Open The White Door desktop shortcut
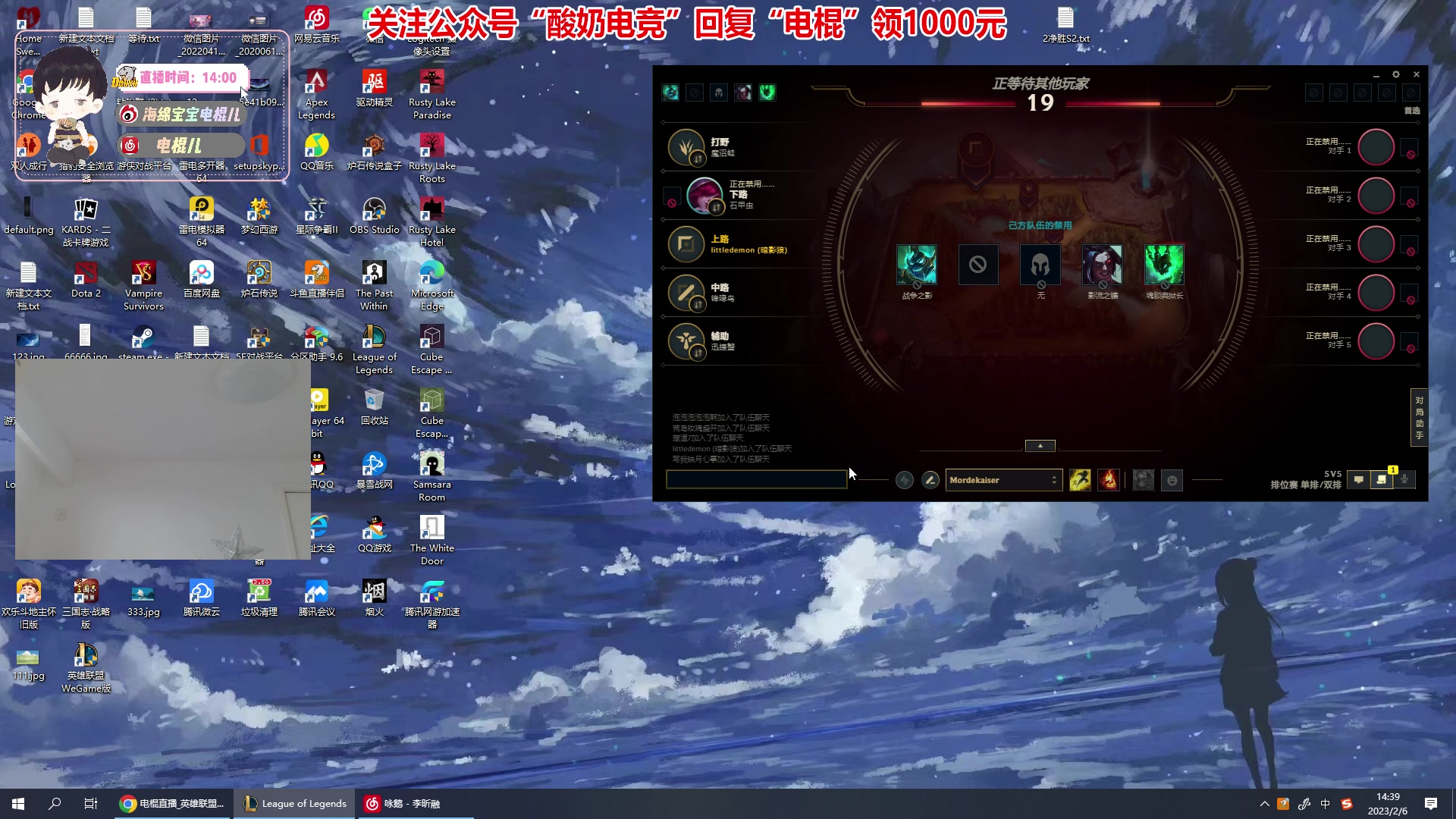 click(x=431, y=540)
